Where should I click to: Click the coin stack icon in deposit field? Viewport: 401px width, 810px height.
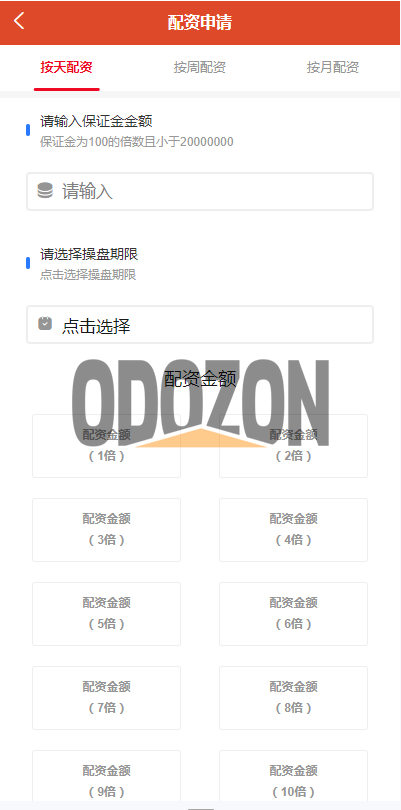[x=45, y=191]
